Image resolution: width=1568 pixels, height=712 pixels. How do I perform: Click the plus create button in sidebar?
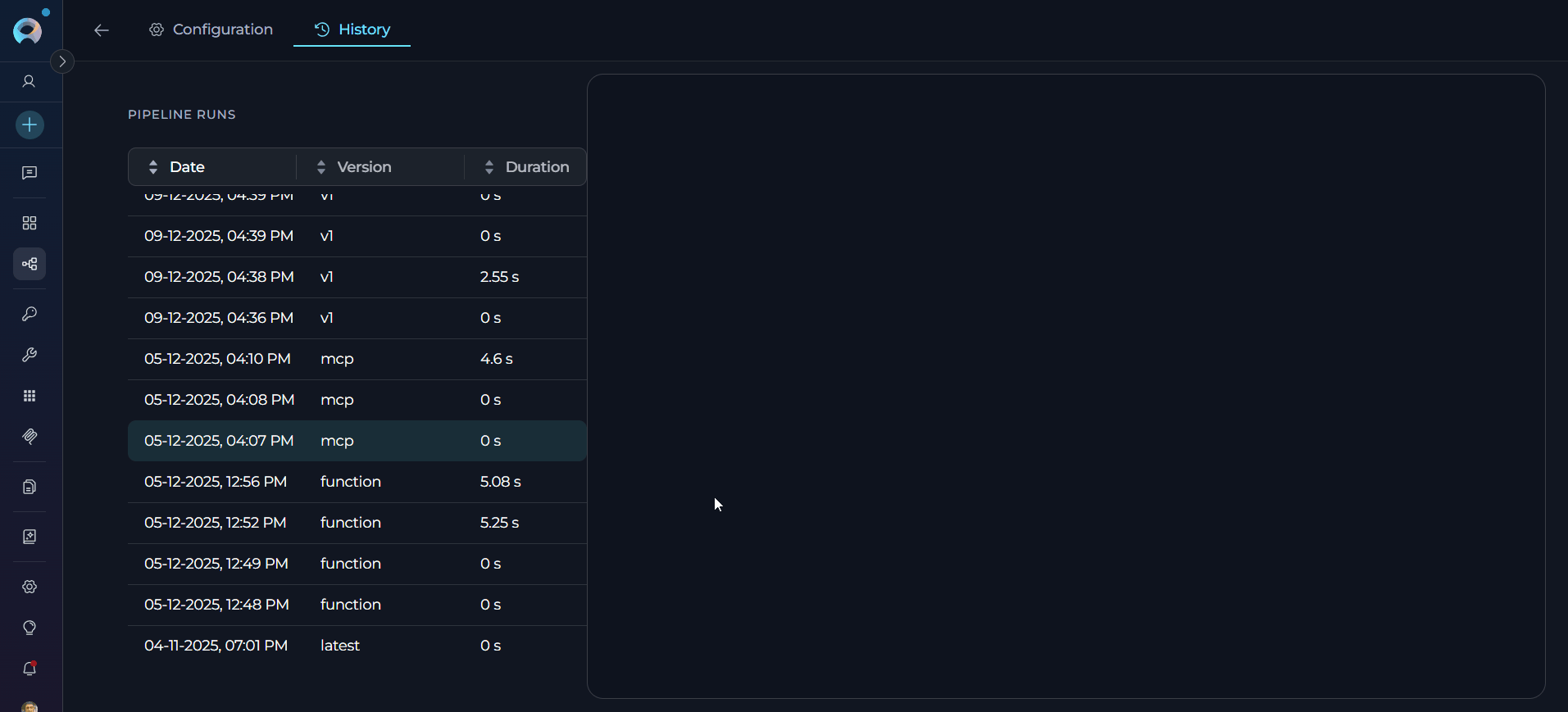click(30, 125)
